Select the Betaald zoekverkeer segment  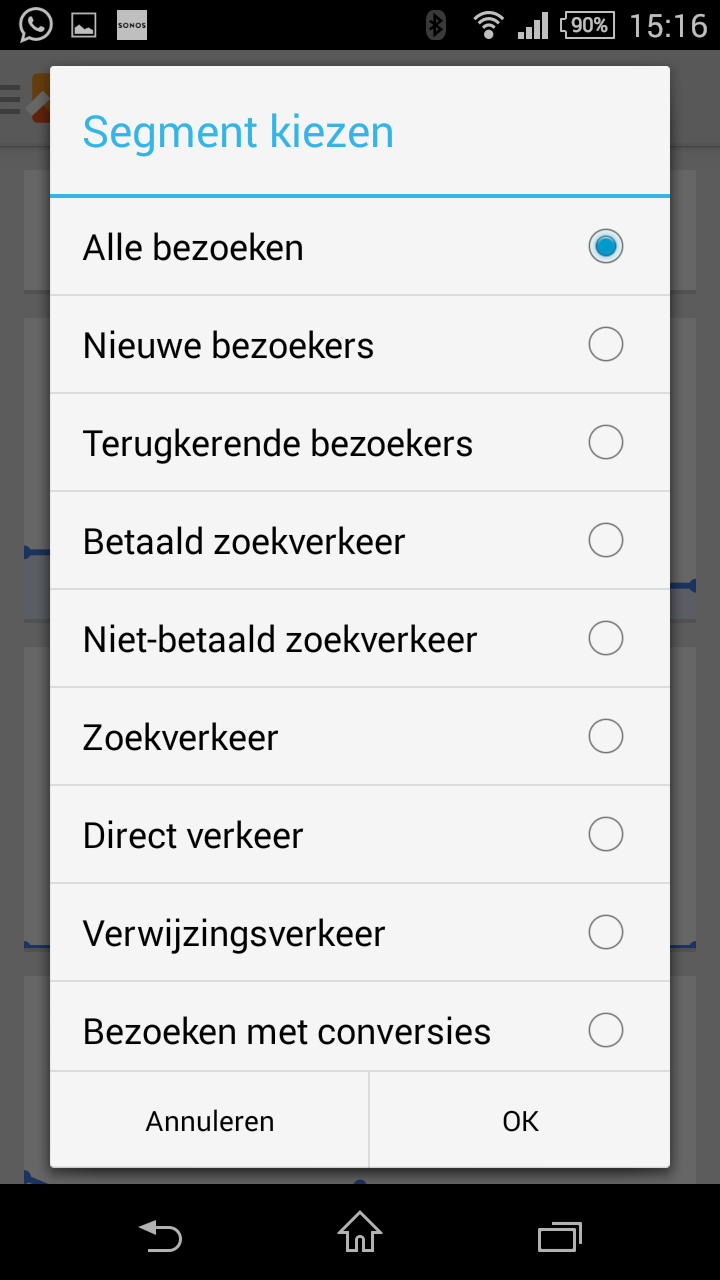[605, 540]
